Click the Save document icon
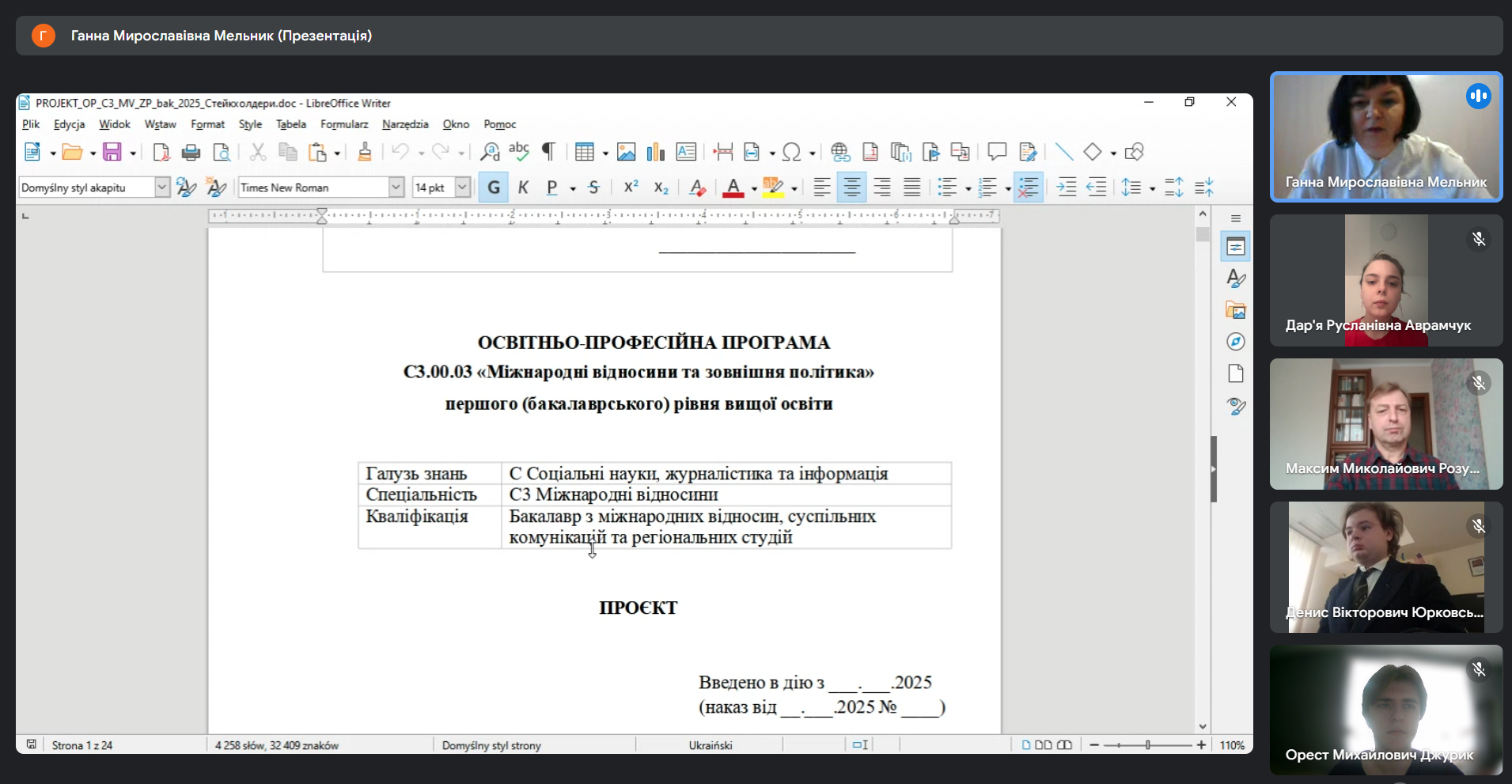The image size is (1512, 784). pos(112,152)
